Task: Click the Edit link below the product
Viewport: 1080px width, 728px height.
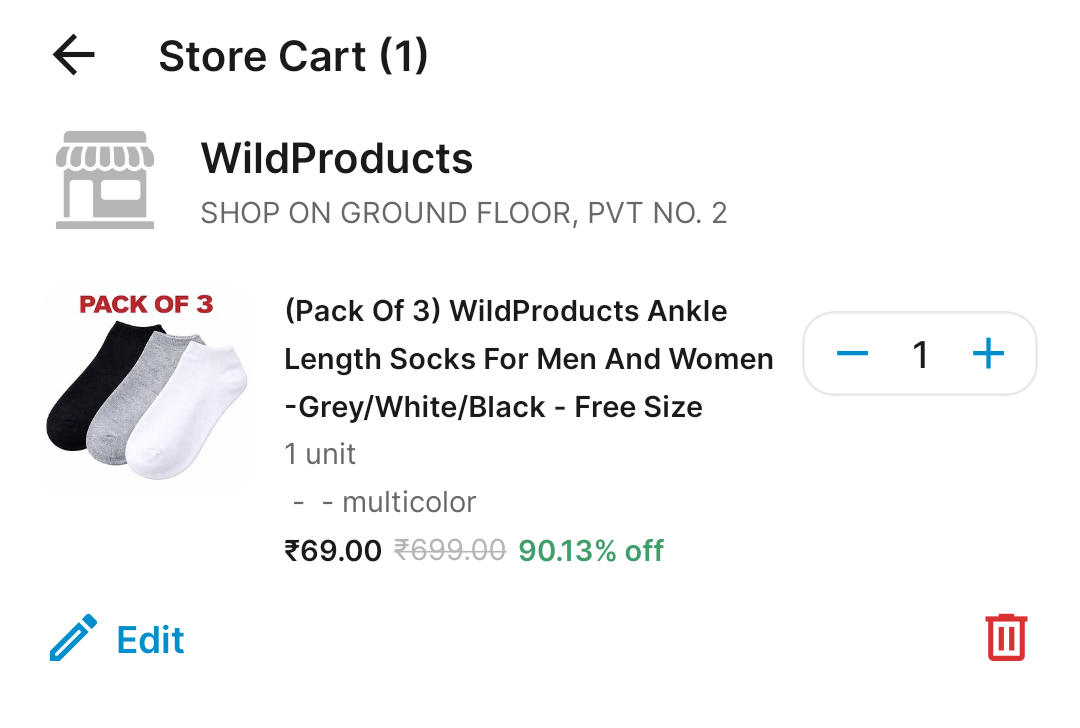Action: pyautogui.click(x=149, y=639)
